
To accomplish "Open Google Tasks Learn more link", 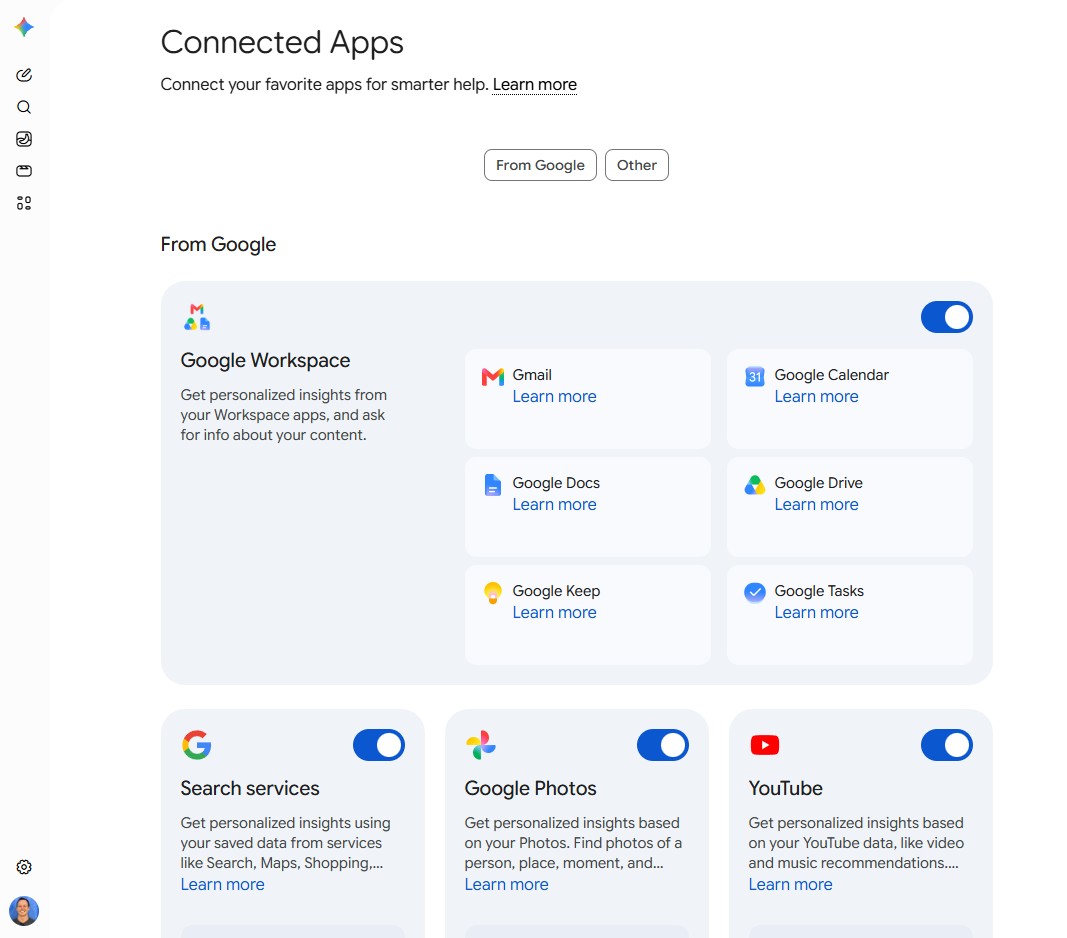I will [817, 613].
